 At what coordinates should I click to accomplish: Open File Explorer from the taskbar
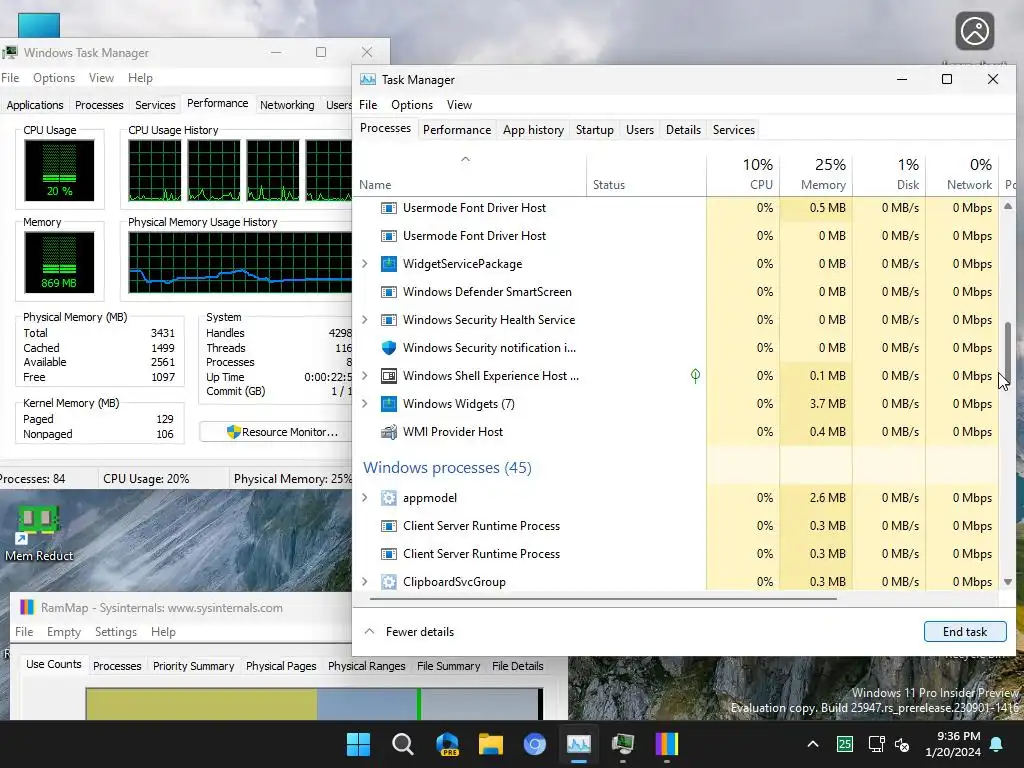click(x=490, y=744)
